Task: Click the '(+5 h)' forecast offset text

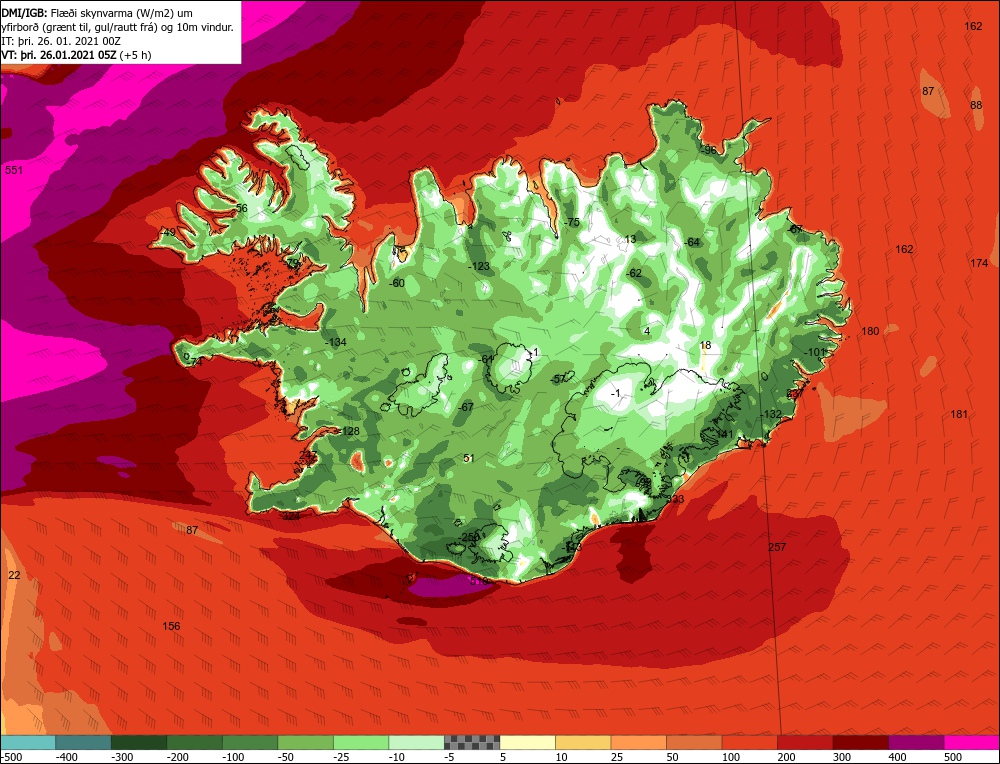Action: click(x=135, y=55)
